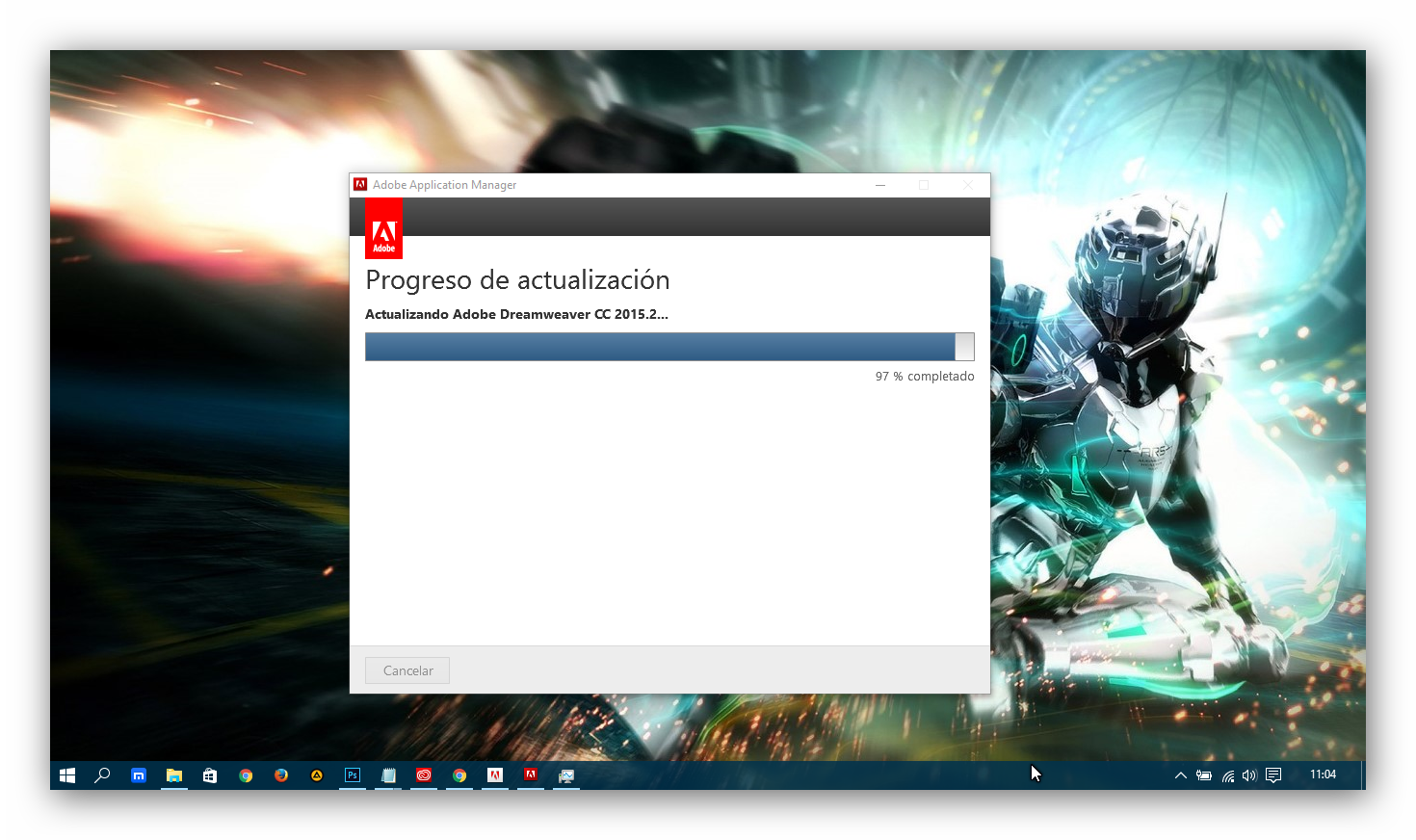Switch to Photoshop in the taskbar
The width and height of the screenshot is (1416, 840).
coord(353,775)
